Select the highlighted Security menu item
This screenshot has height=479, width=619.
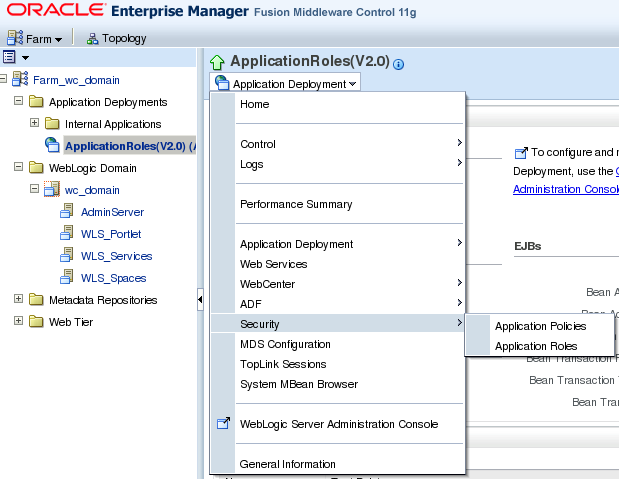coord(338,323)
